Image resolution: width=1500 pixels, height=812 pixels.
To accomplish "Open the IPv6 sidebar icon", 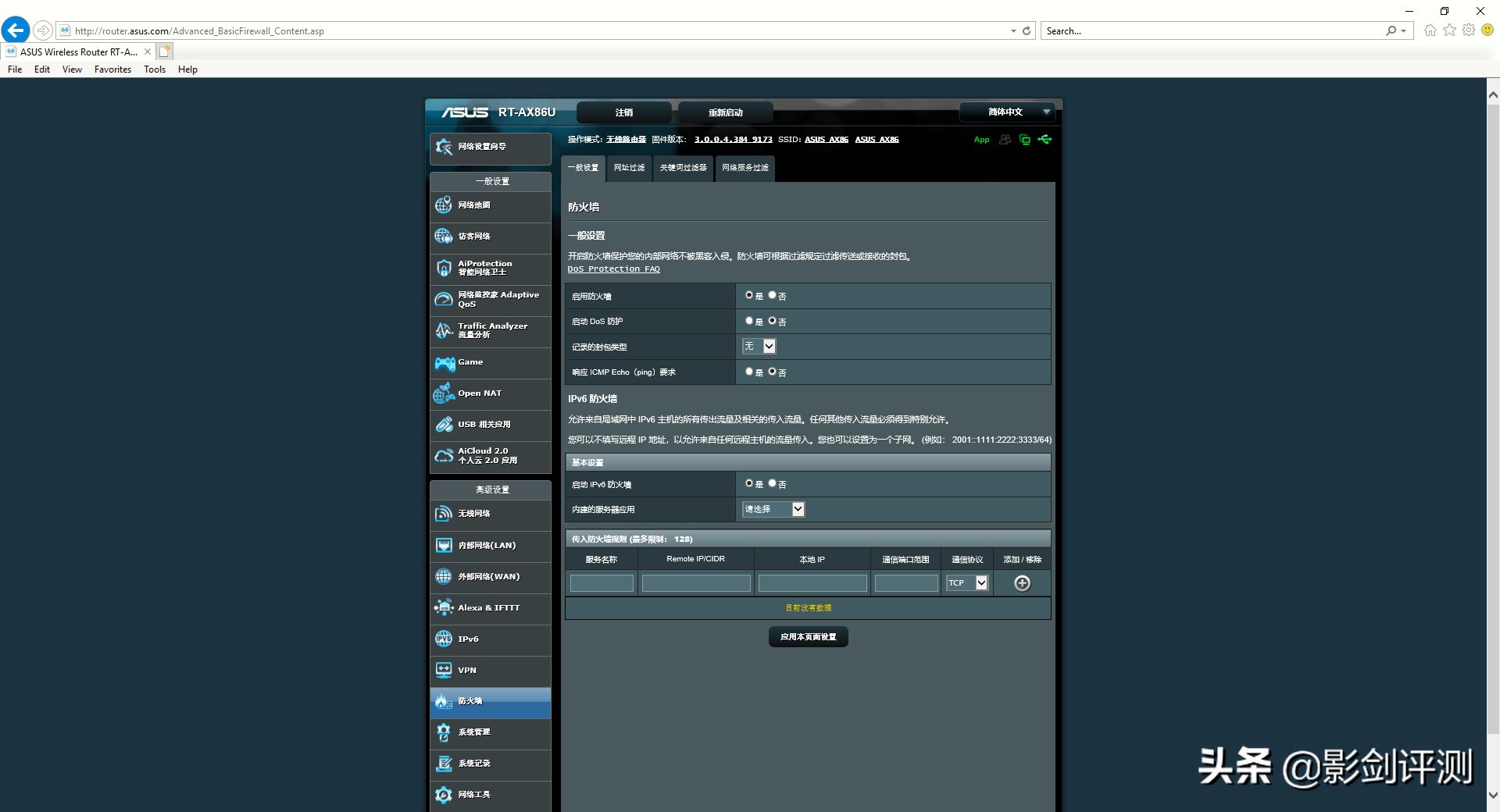I will 444,639.
